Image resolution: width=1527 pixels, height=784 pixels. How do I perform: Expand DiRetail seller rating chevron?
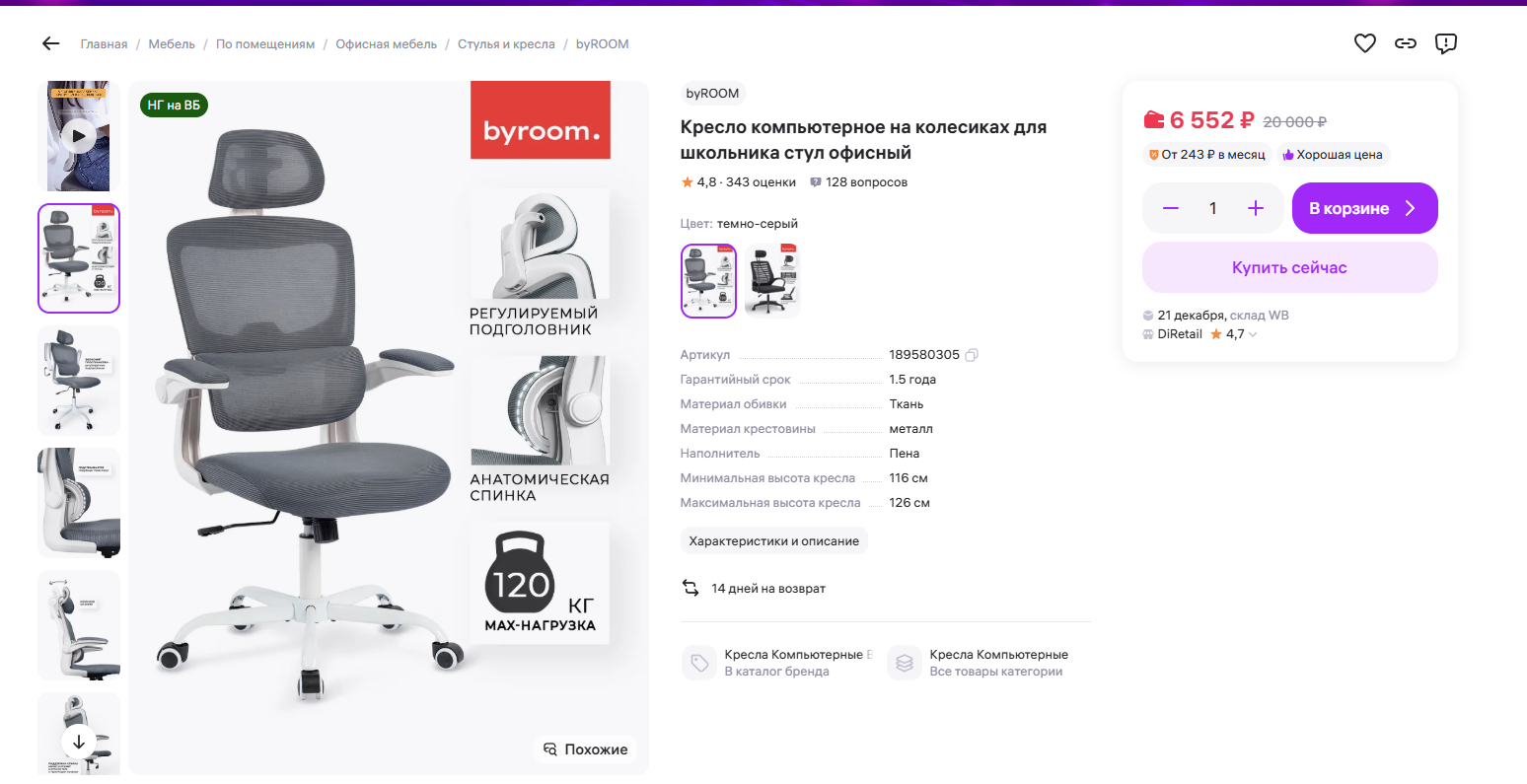tap(1253, 334)
